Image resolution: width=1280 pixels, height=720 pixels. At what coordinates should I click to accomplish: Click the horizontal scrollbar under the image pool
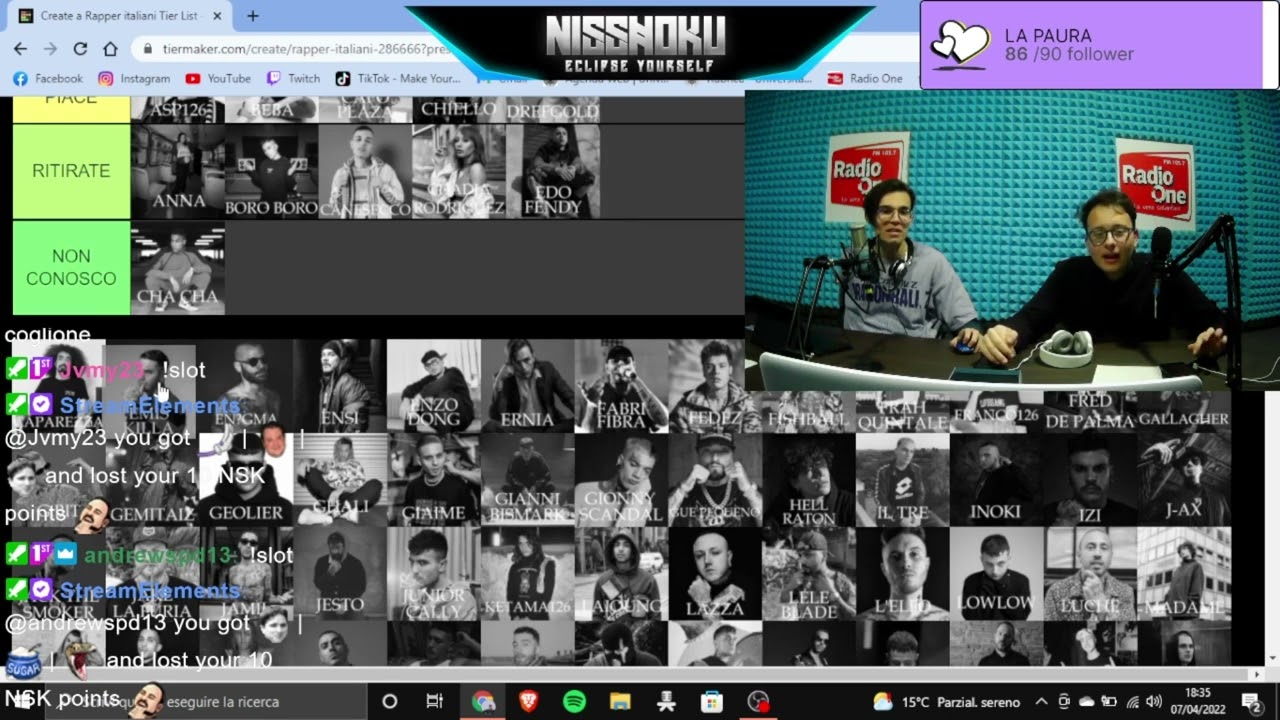tap(632, 675)
